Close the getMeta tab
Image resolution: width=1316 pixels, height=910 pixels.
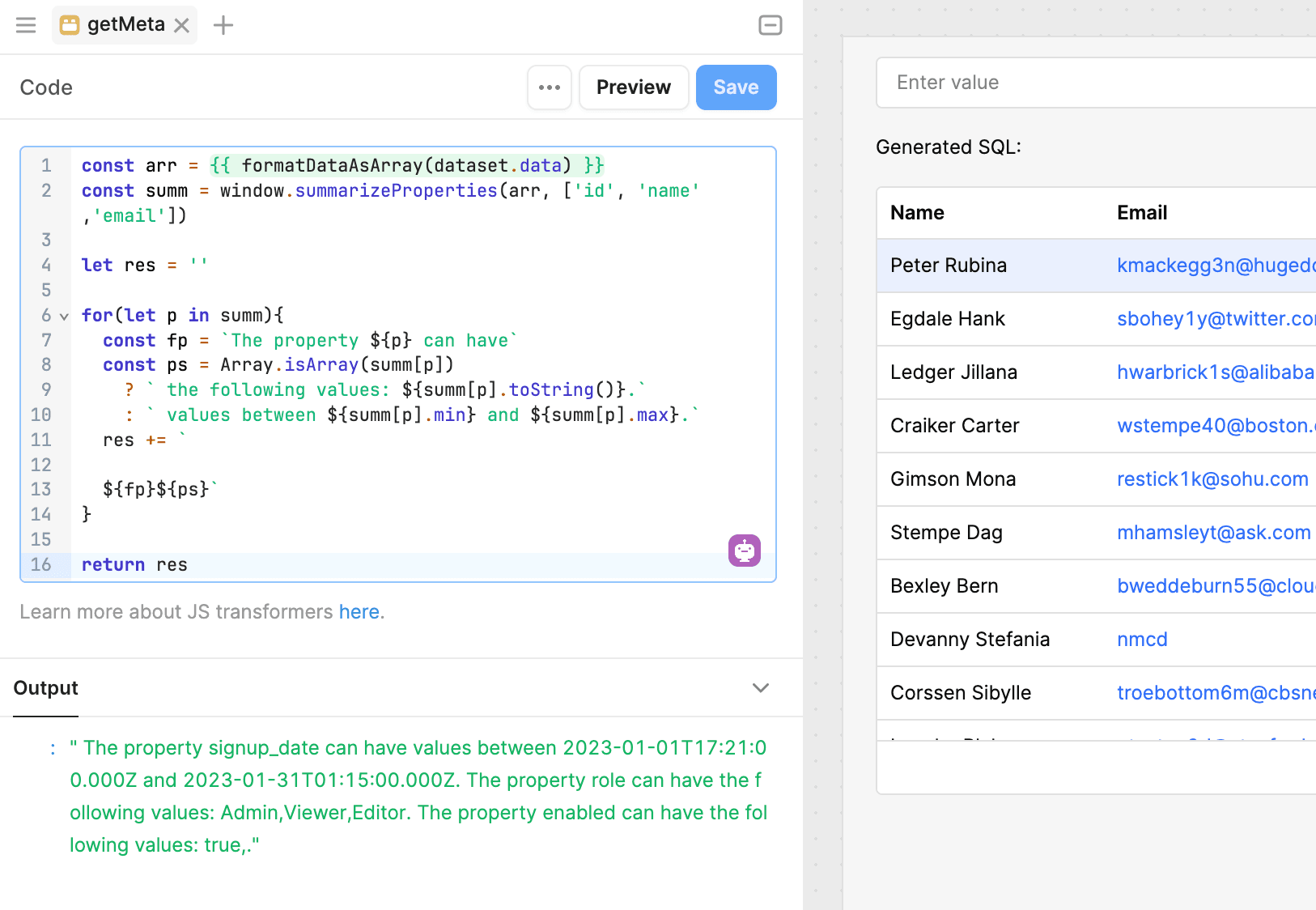(182, 26)
